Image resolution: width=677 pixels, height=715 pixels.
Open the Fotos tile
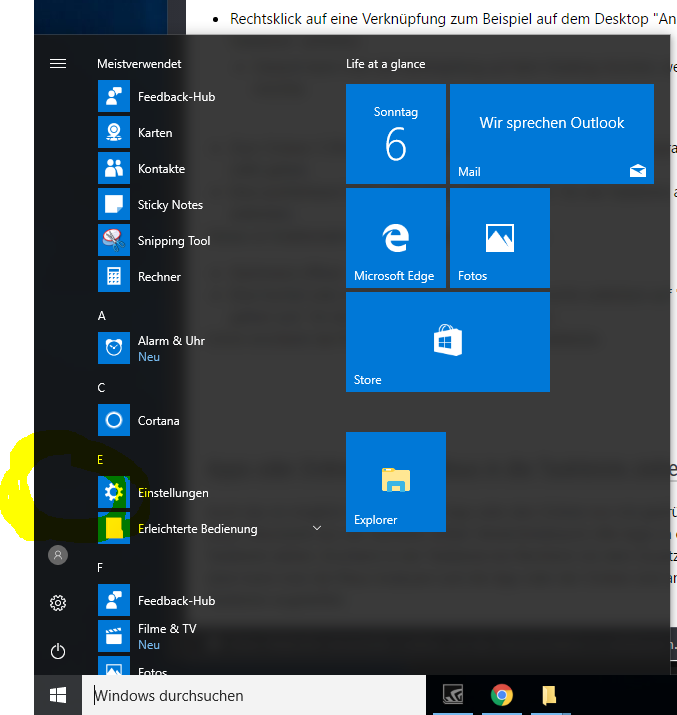pyautogui.click(x=500, y=238)
